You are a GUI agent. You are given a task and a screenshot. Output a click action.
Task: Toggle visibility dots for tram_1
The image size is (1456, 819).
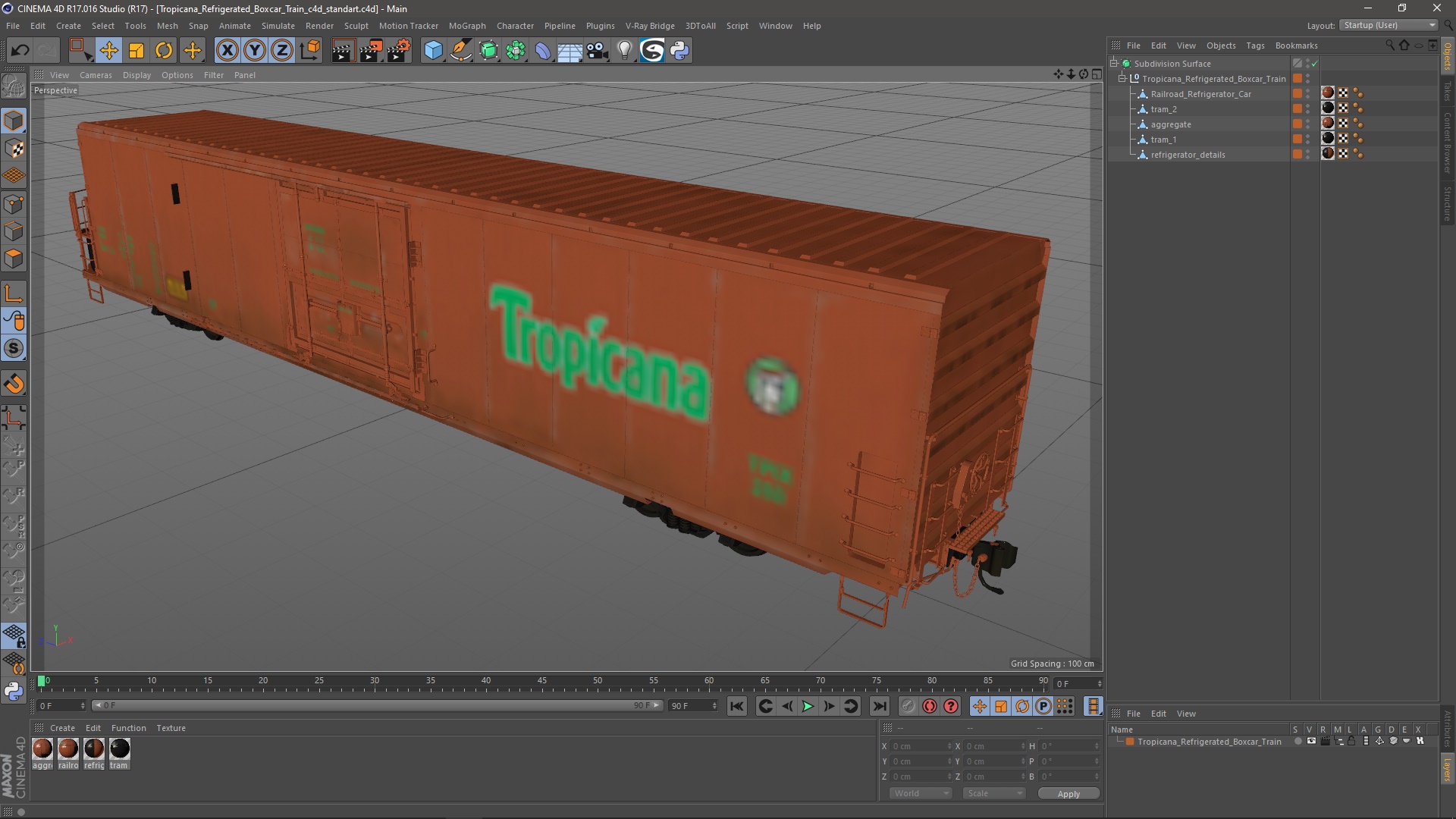[1307, 140]
